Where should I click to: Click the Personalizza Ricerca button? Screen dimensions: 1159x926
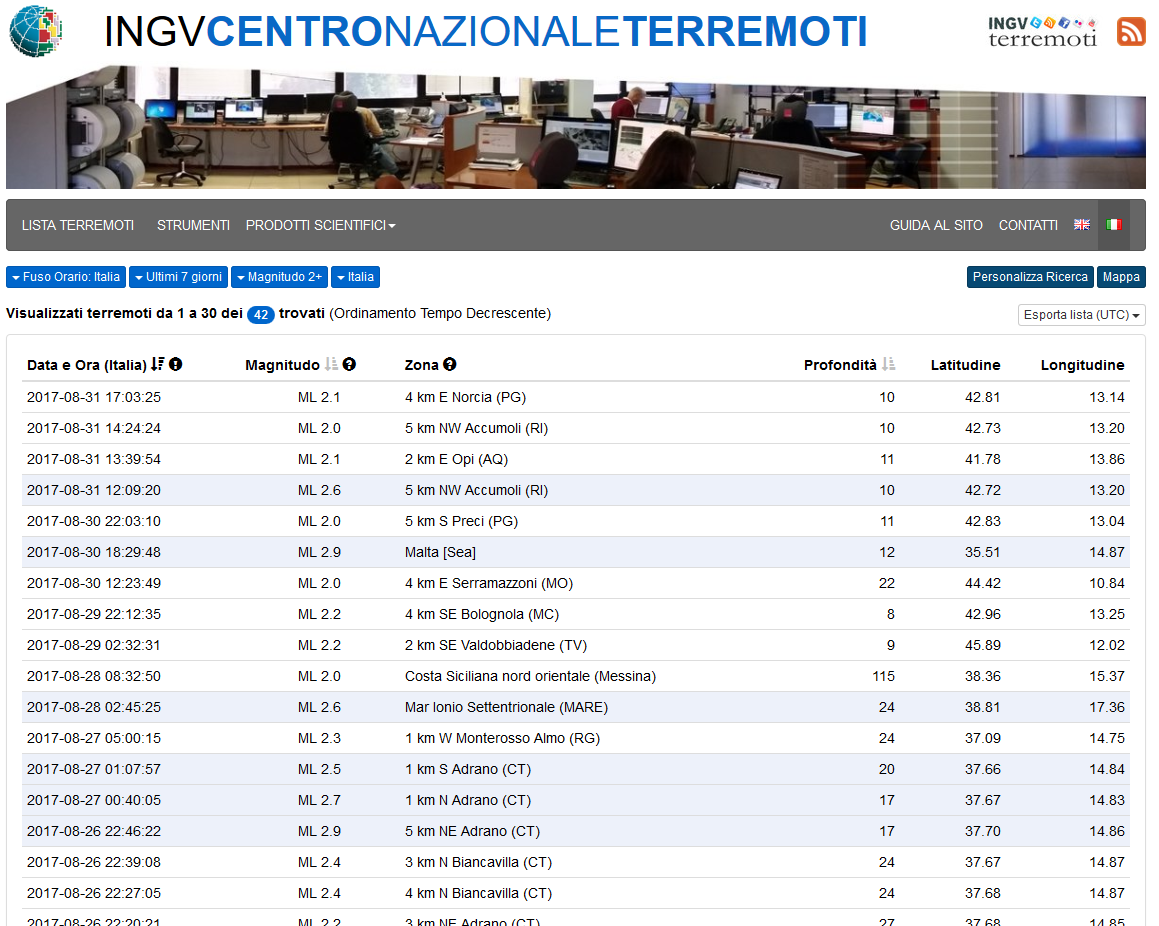tap(1030, 277)
